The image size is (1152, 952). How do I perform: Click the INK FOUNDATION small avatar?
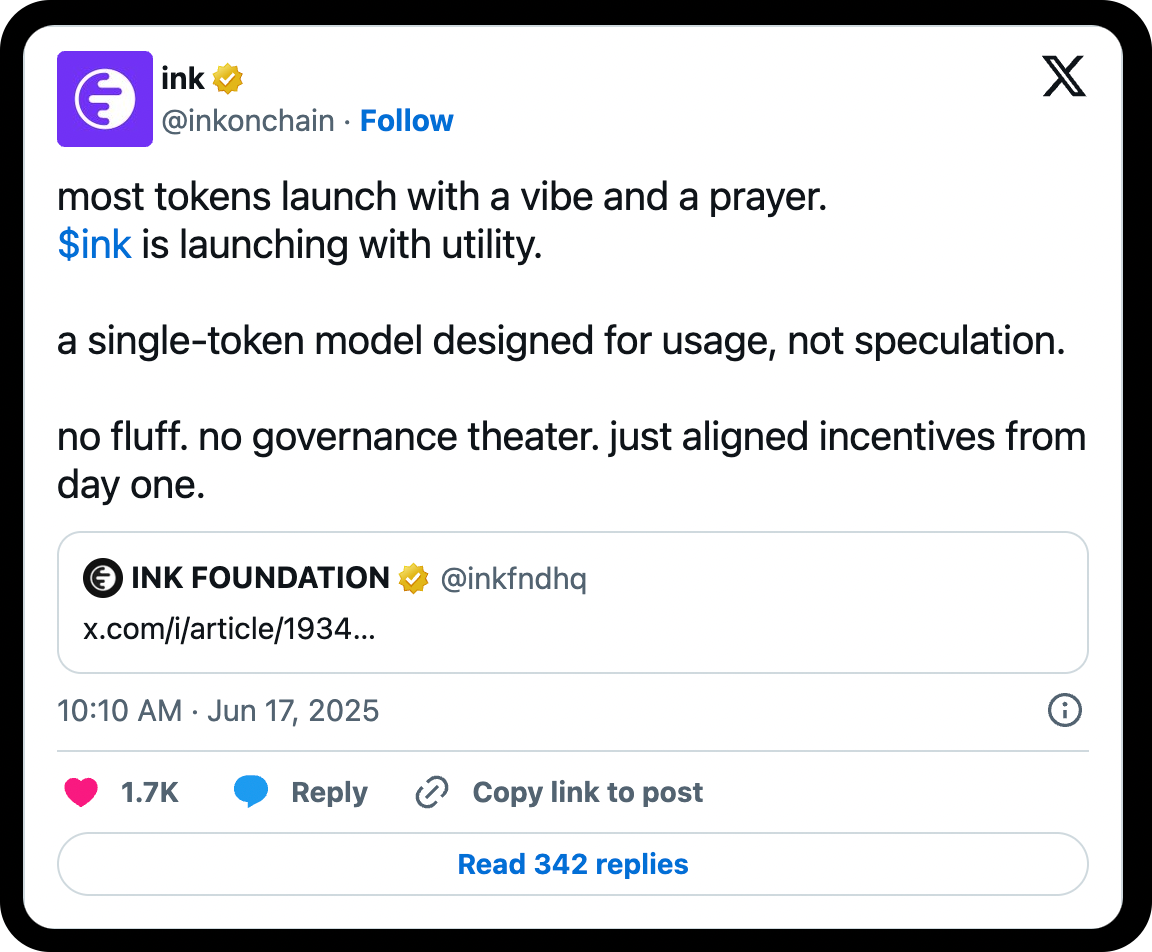(x=102, y=578)
